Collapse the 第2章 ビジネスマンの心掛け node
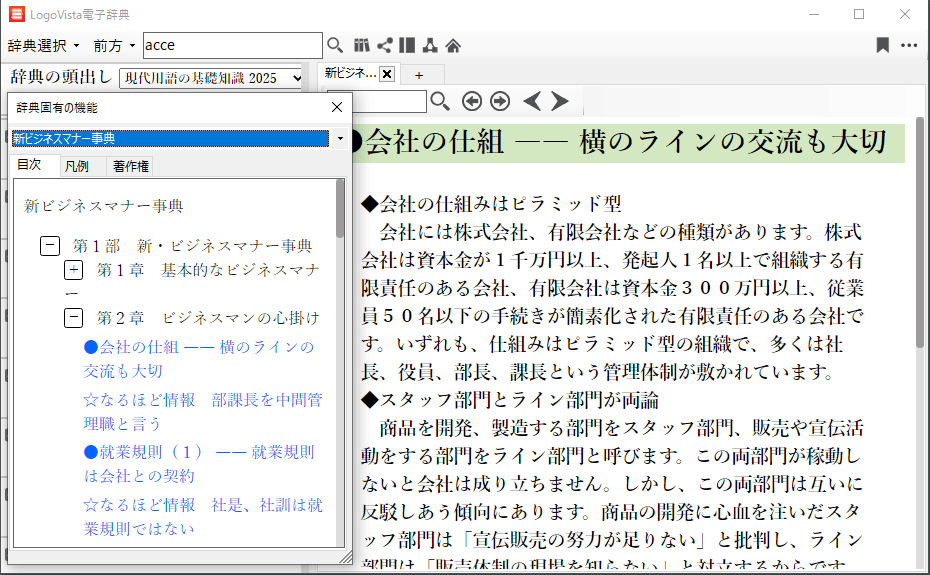Image resolution: width=930 pixels, height=575 pixels. click(x=74, y=317)
